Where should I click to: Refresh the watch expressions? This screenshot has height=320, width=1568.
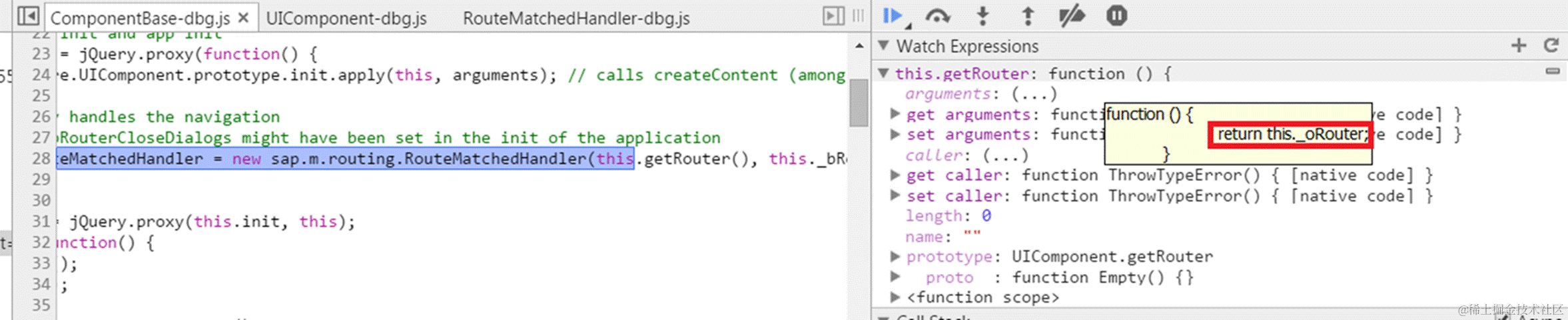pyautogui.click(x=1551, y=45)
